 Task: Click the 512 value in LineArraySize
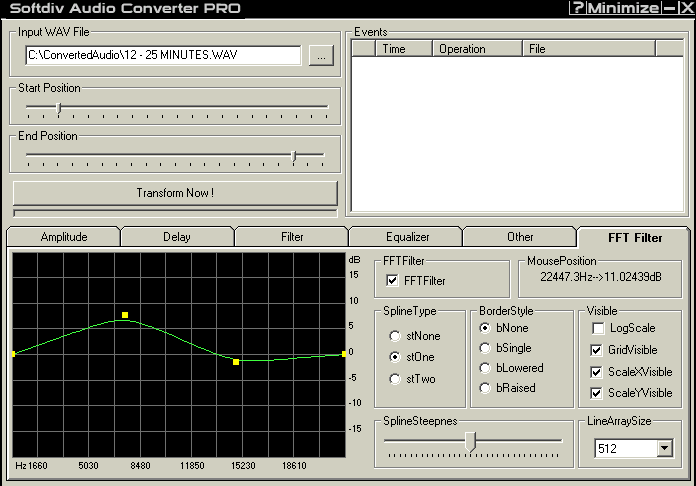click(x=607, y=449)
